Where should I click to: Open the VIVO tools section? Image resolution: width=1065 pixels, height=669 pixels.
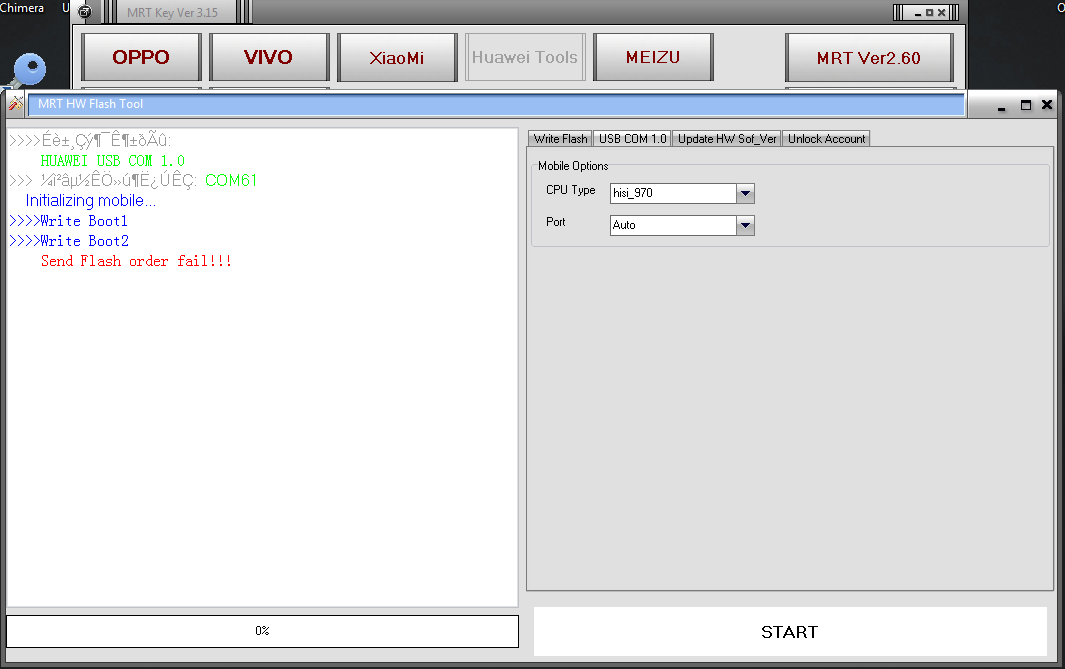click(269, 57)
